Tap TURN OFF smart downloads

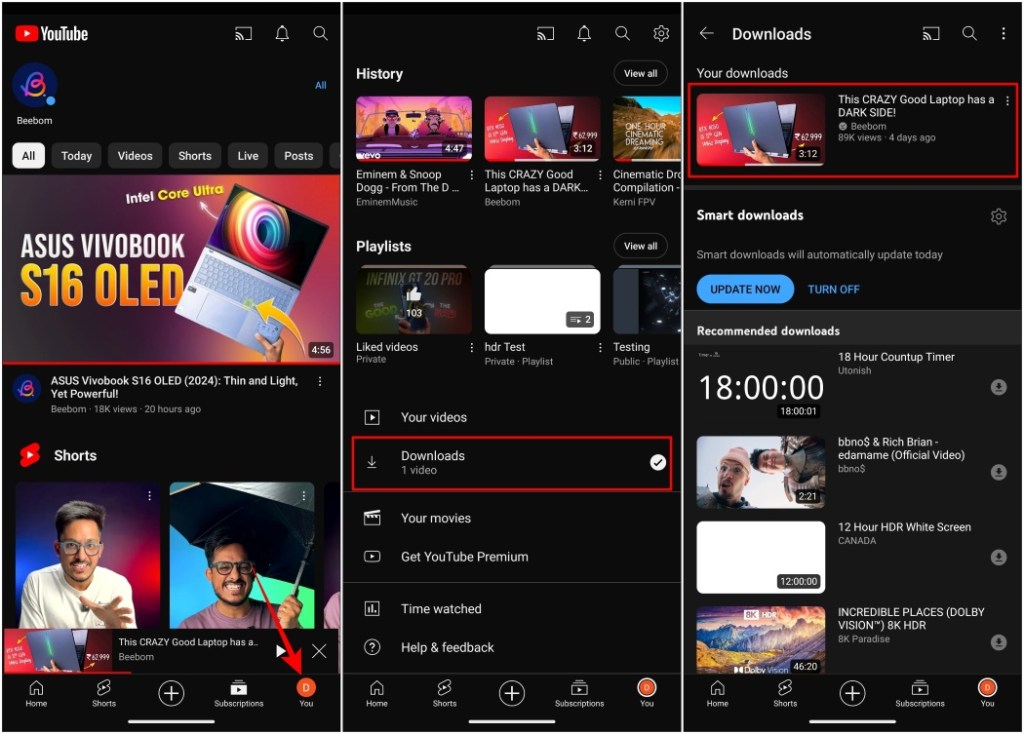[x=833, y=289]
